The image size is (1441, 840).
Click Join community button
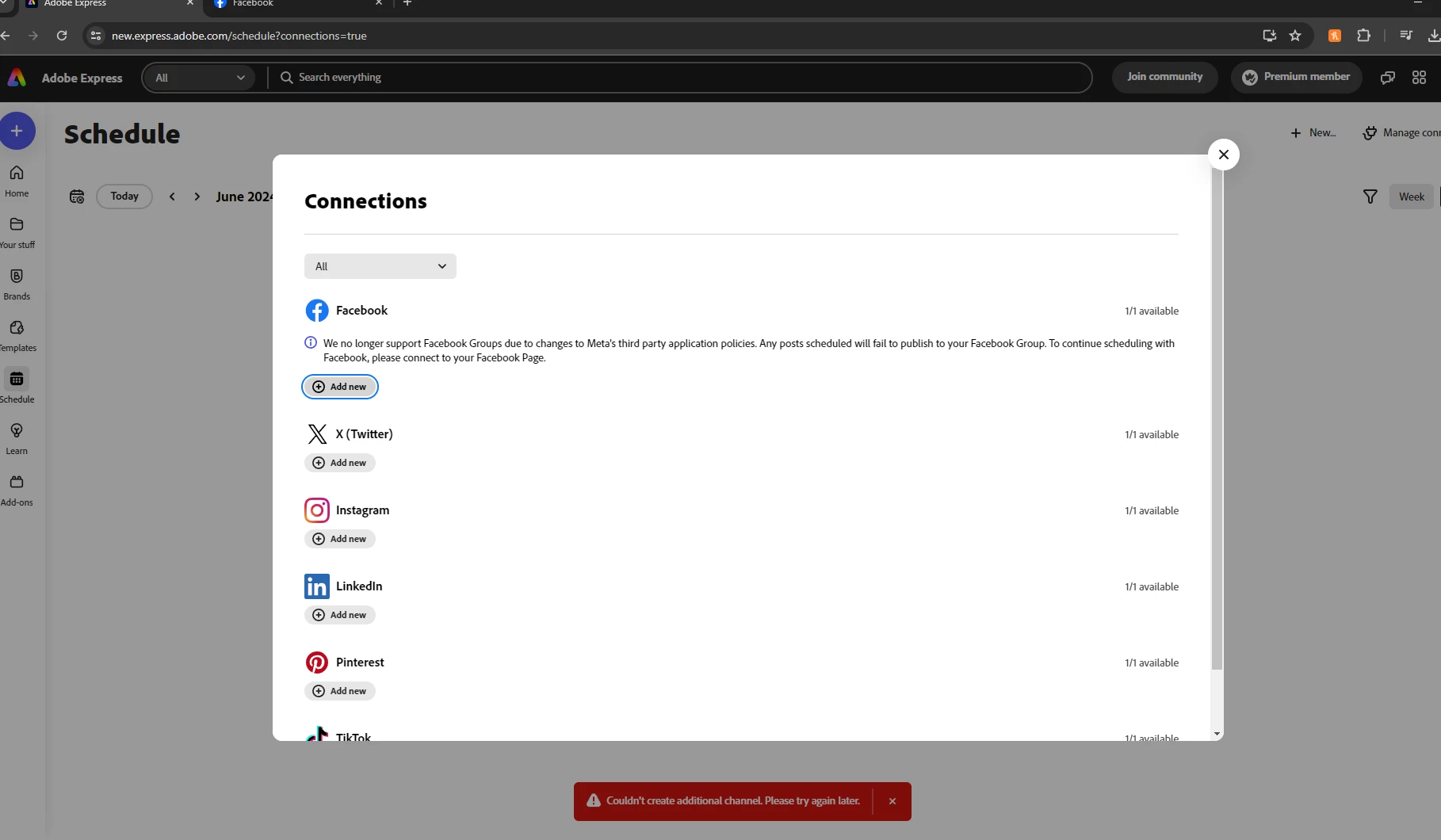[x=1165, y=78]
